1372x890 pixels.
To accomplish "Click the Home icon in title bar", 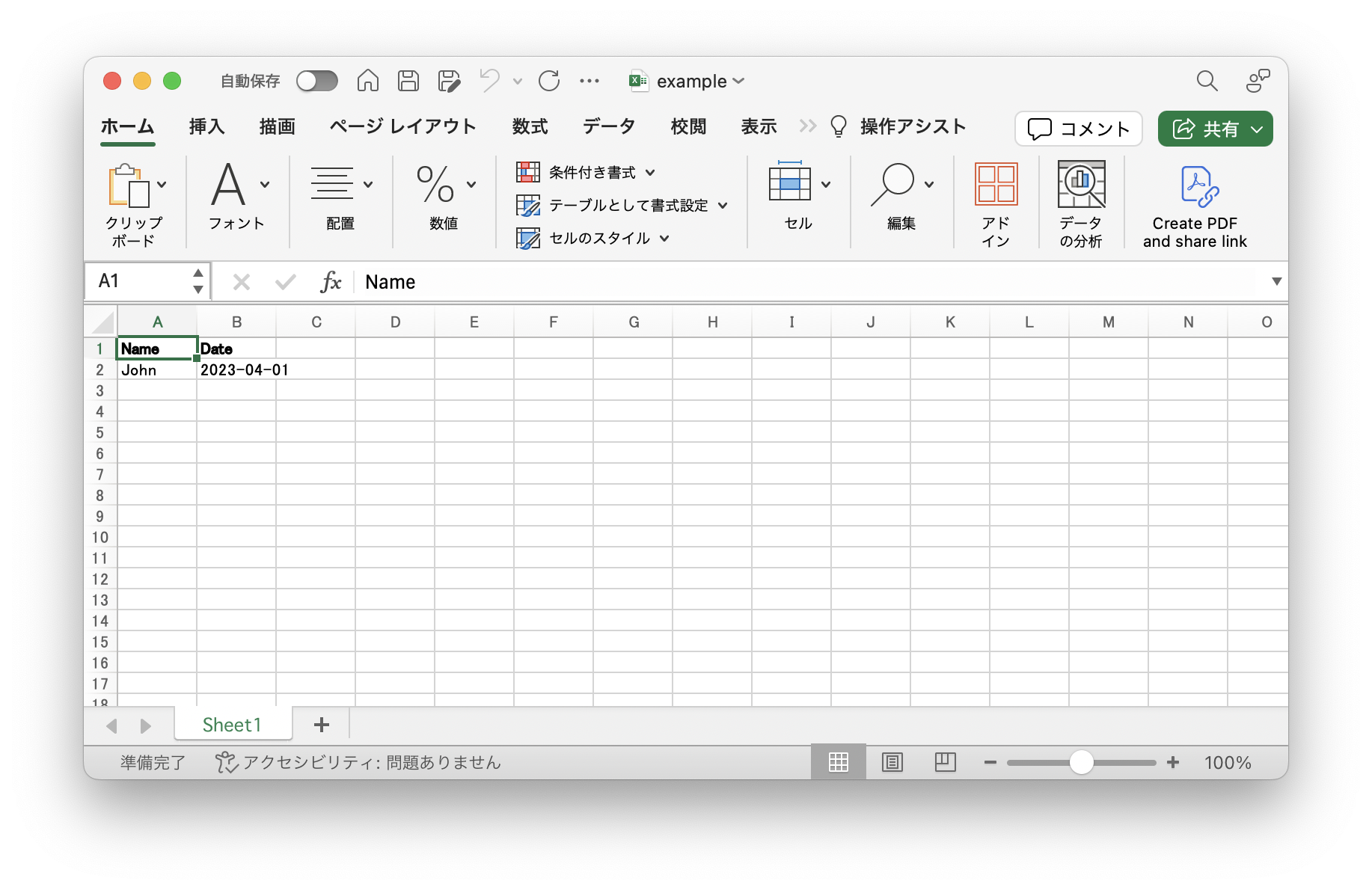I will tap(367, 80).
